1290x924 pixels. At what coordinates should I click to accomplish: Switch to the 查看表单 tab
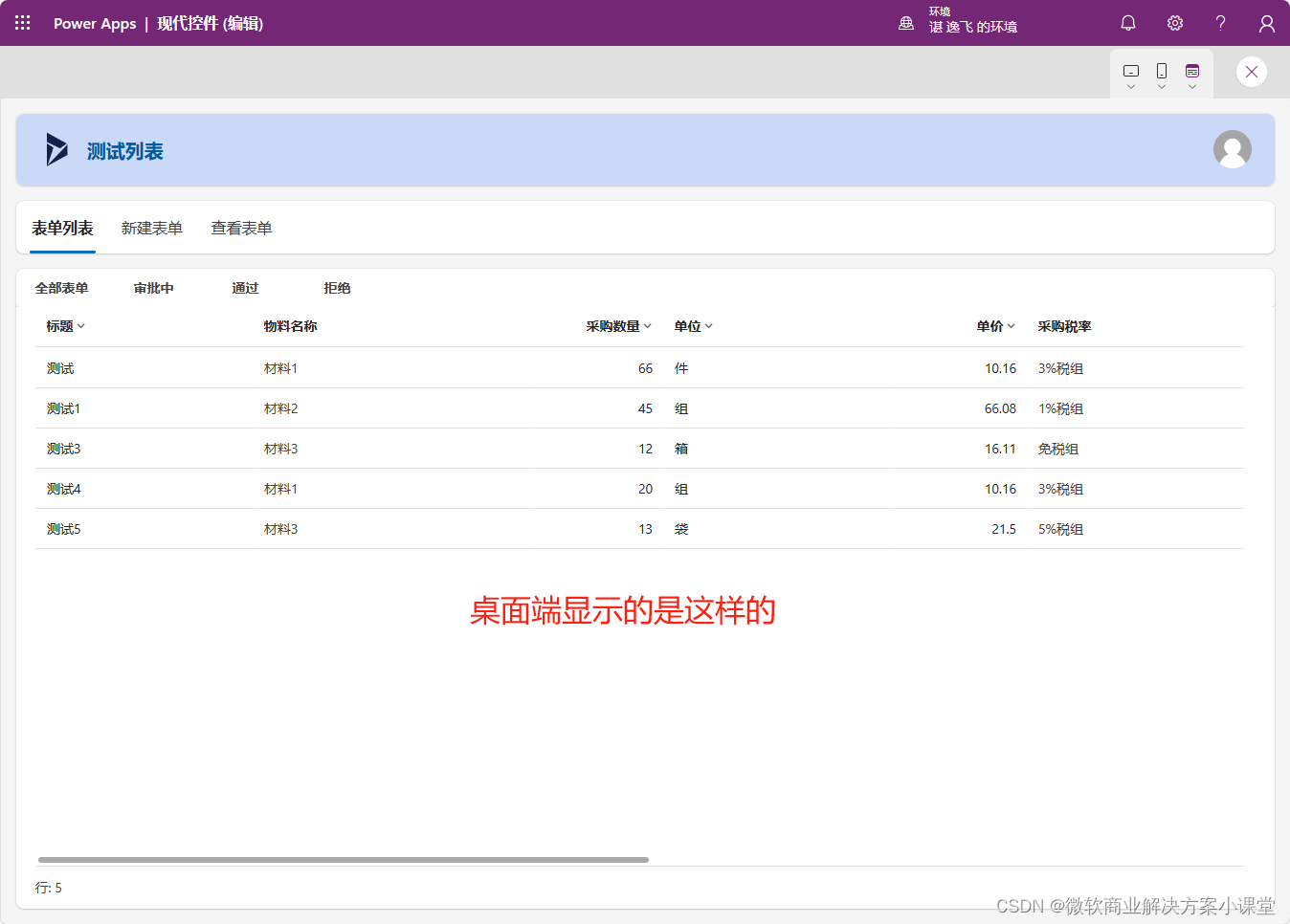tap(241, 228)
